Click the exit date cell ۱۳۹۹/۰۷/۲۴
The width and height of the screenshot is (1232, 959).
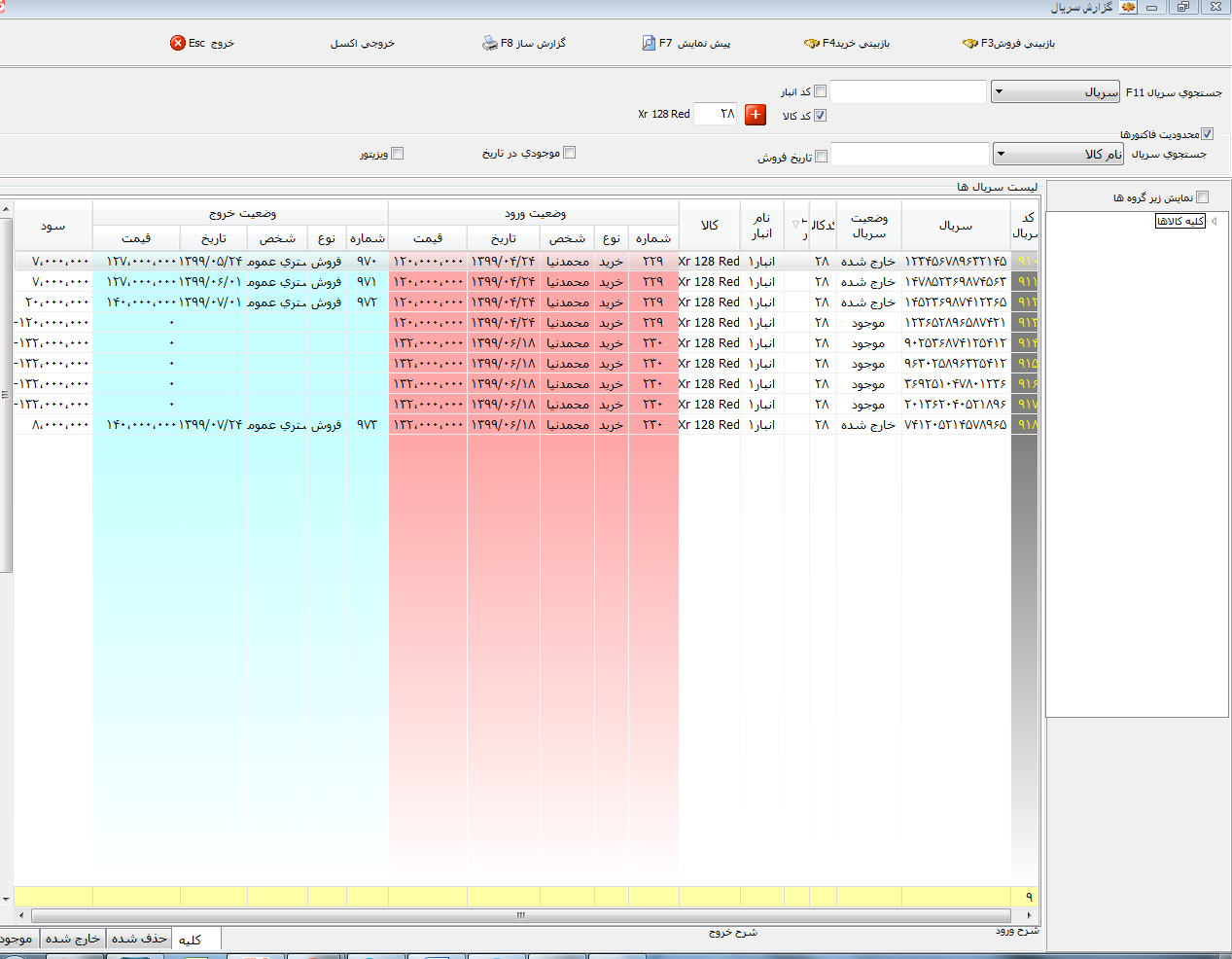pos(213,425)
